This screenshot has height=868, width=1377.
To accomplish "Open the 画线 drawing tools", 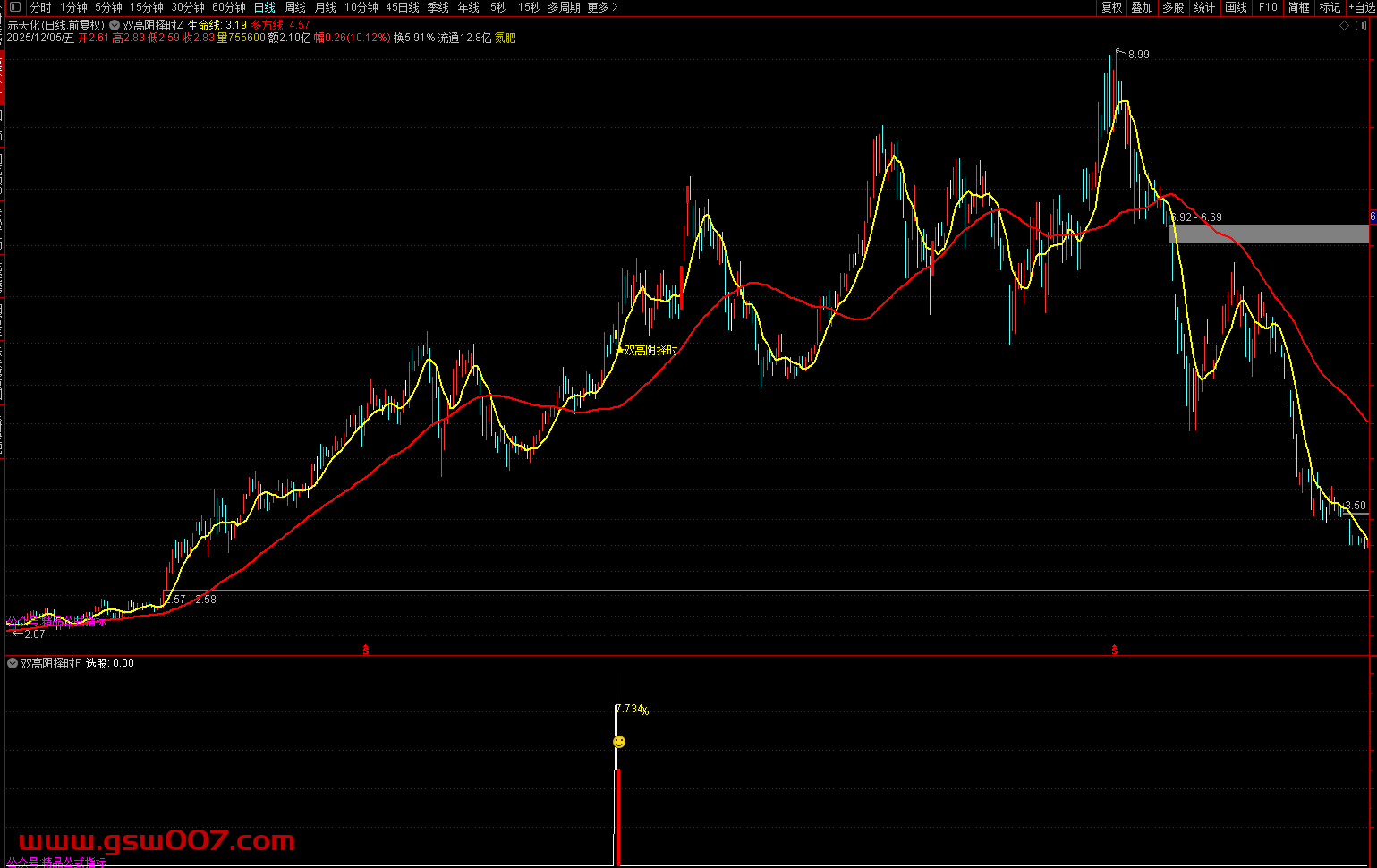I will (x=1236, y=7).
